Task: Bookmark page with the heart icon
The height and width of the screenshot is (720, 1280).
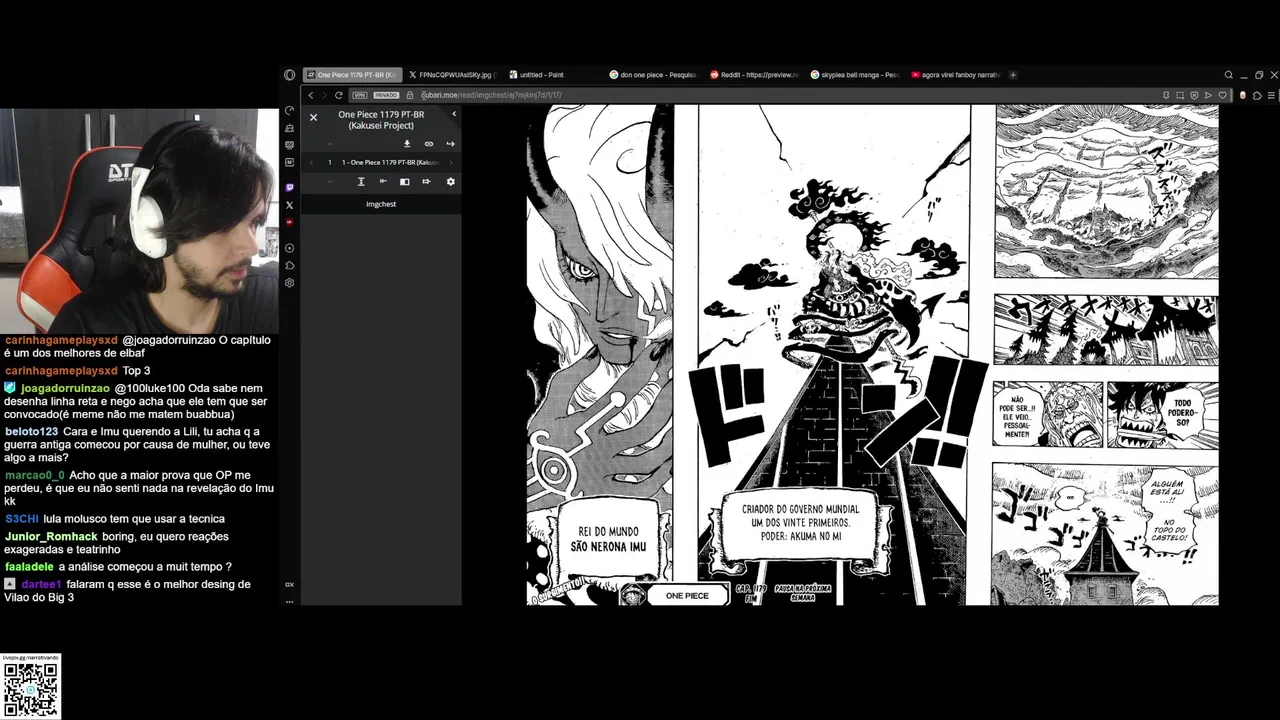Action: (x=1222, y=95)
